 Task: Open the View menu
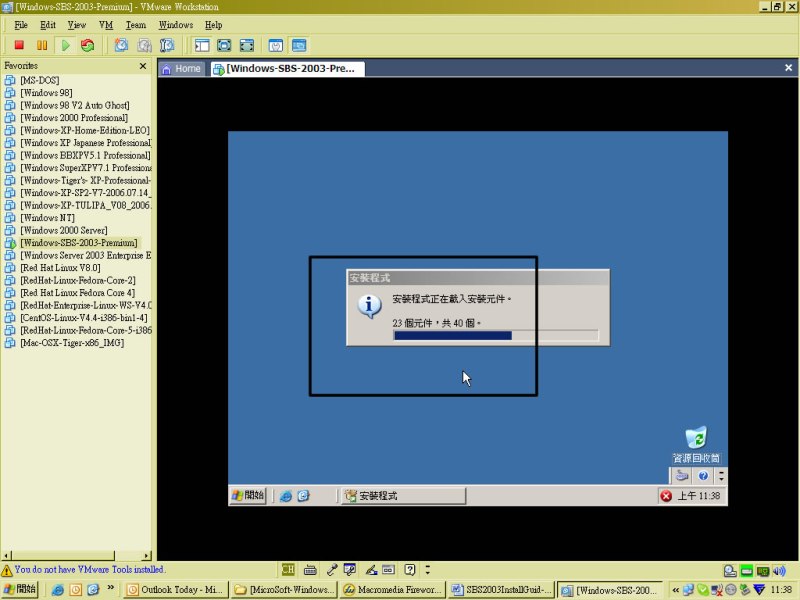click(x=77, y=25)
